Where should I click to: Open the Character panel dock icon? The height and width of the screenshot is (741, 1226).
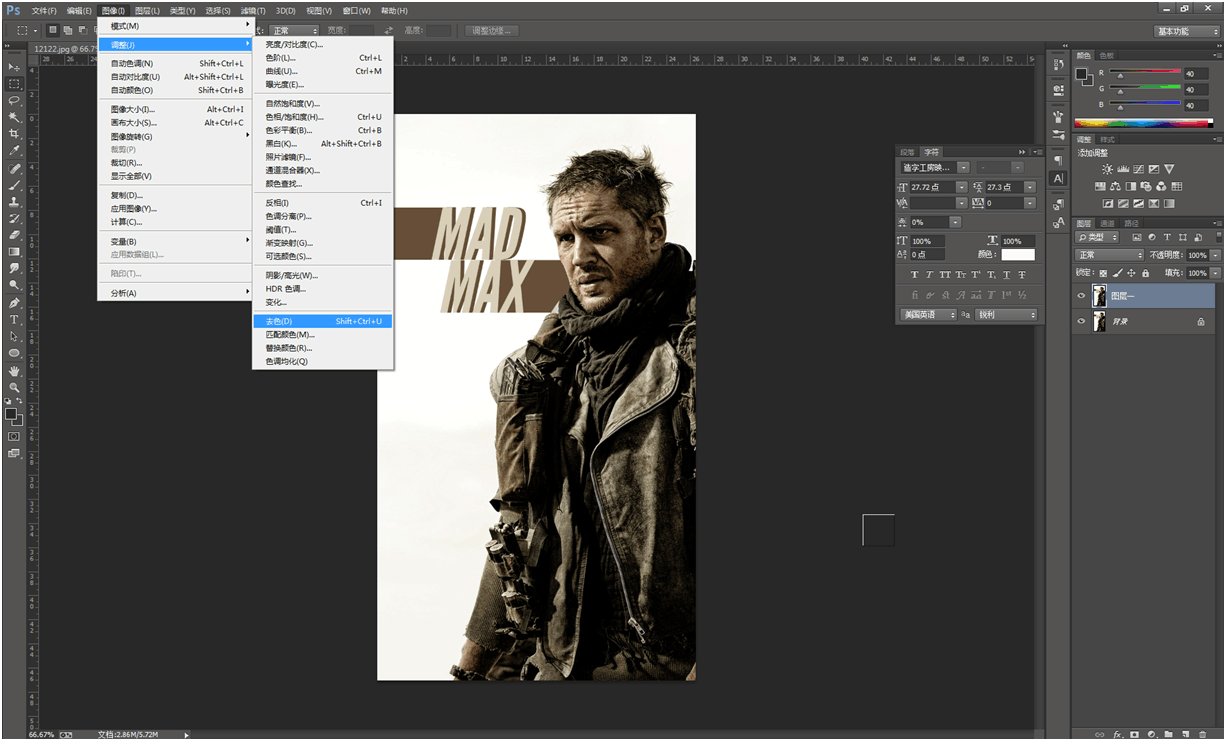1058,178
